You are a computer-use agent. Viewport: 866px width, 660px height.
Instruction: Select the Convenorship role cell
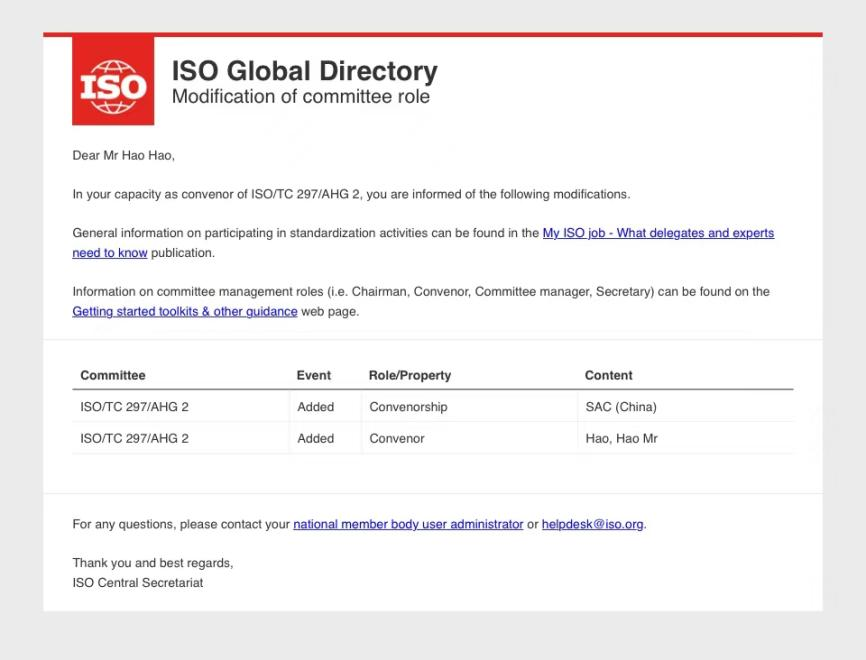(408, 407)
